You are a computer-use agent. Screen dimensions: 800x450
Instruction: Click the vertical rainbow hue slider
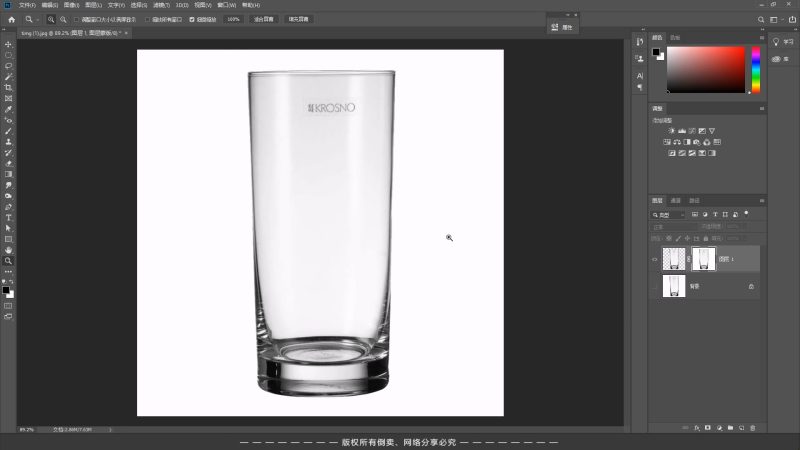click(x=756, y=69)
